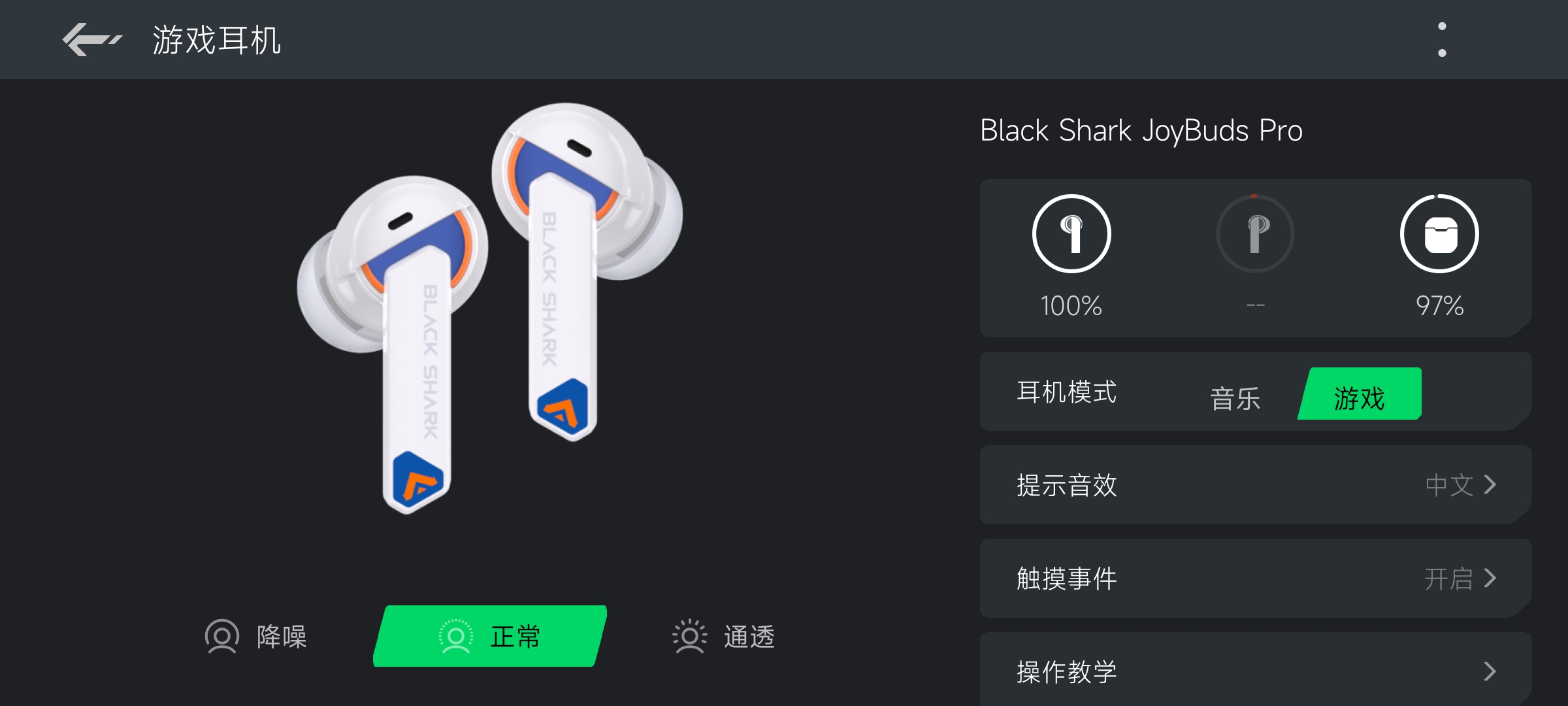The width and height of the screenshot is (1568, 706).
Task: Select the 正常 mode tab
Action: point(490,636)
